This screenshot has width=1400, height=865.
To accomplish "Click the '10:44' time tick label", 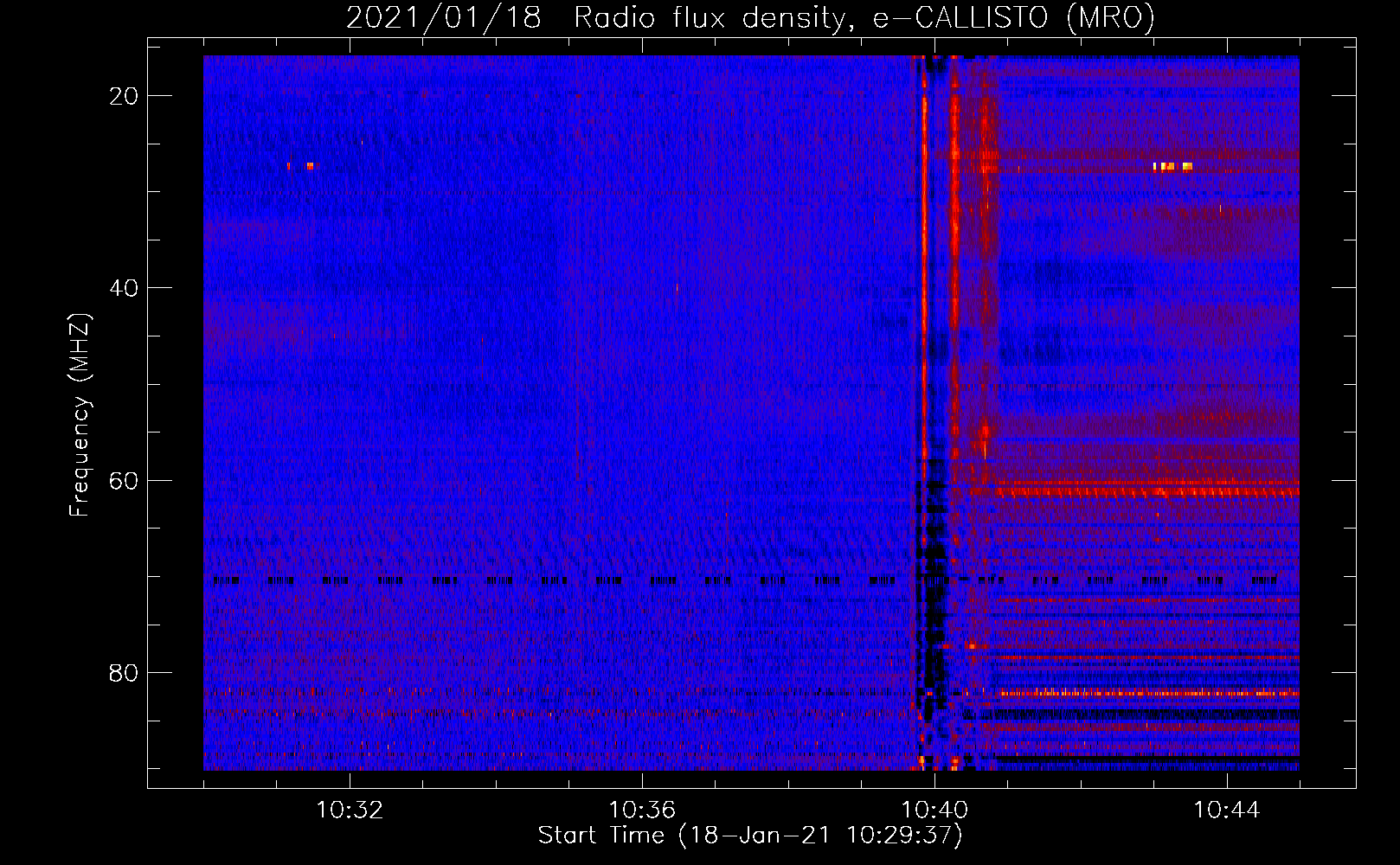I will point(1227,811).
